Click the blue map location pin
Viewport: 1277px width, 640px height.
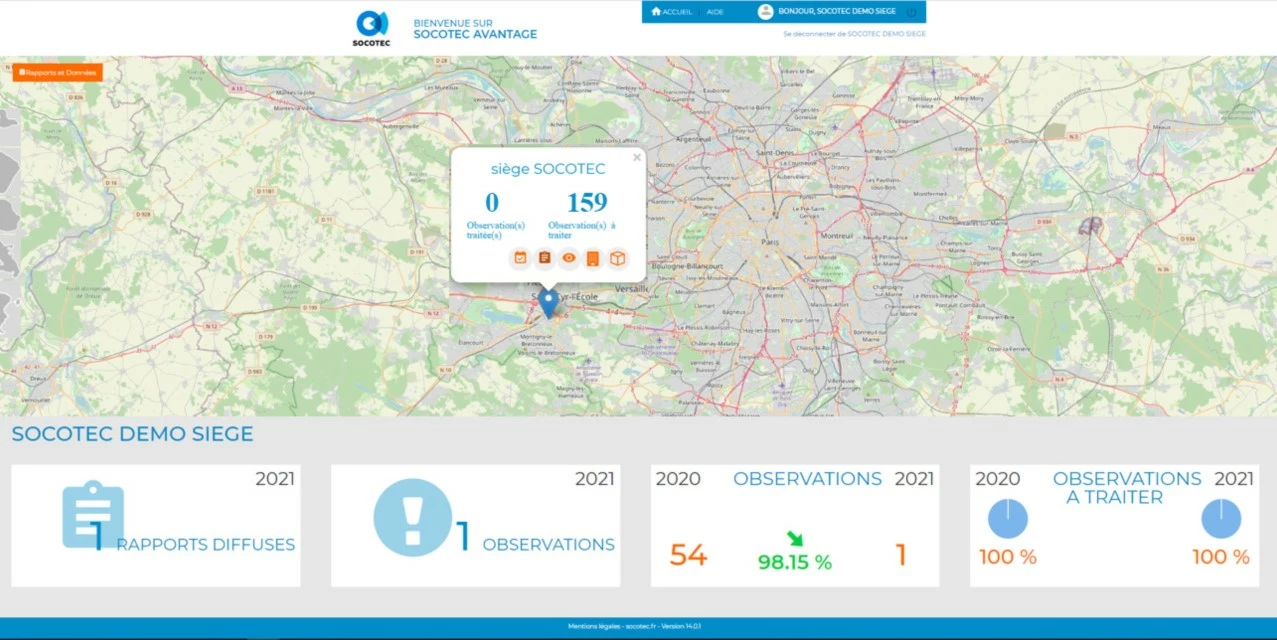[548, 303]
